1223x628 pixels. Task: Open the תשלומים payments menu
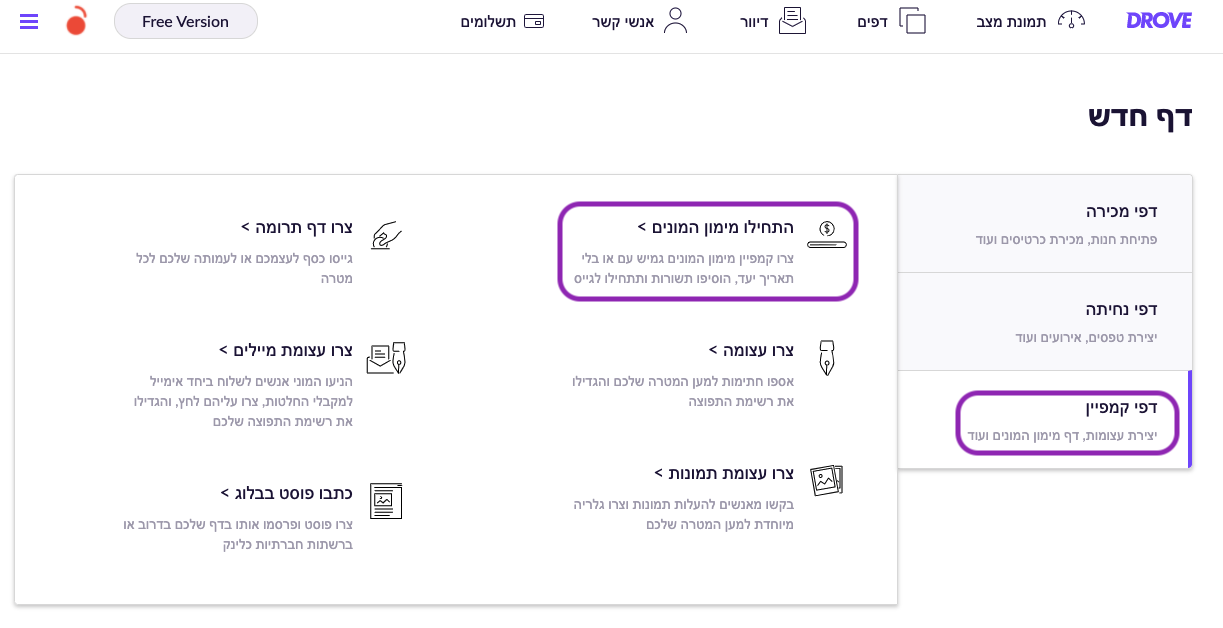coord(502,21)
